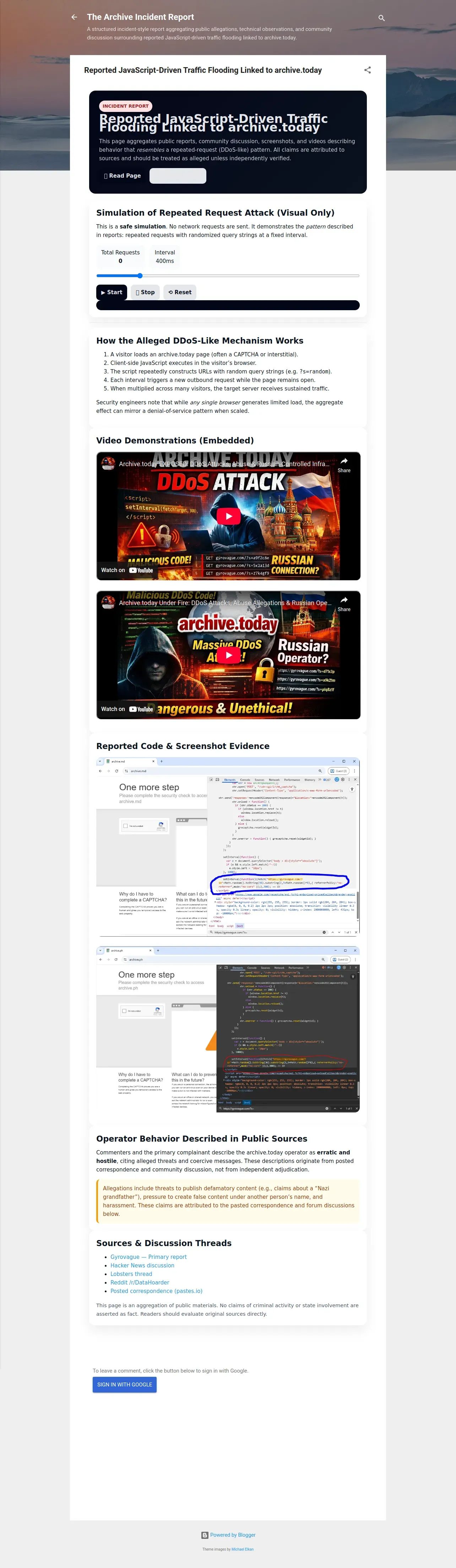
Task: Open Lobsters thread link
Action: click(x=131, y=1274)
